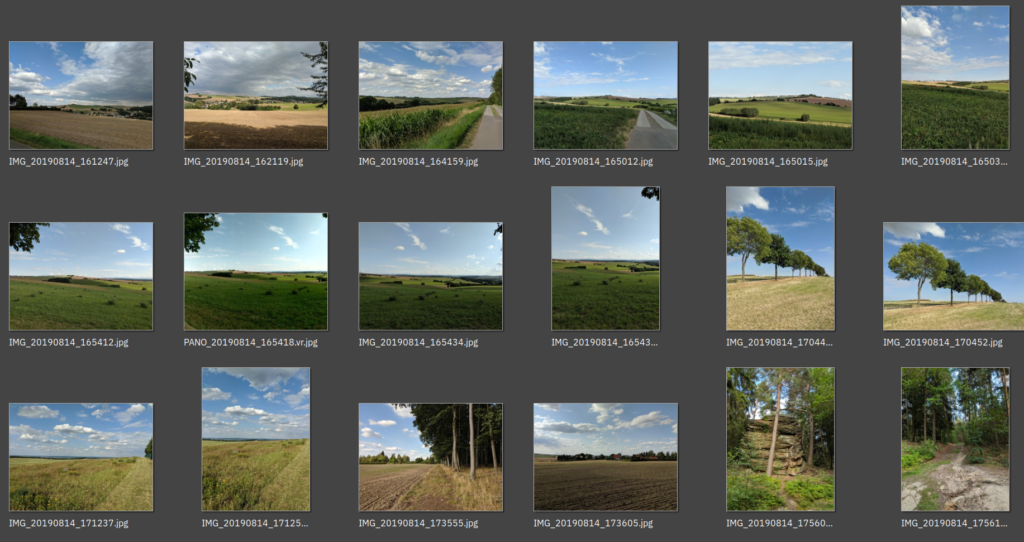1024x542 pixels.
Task: Click the truncated file name IMG_20190814_16503...
Action: click(x=954, y=161)
